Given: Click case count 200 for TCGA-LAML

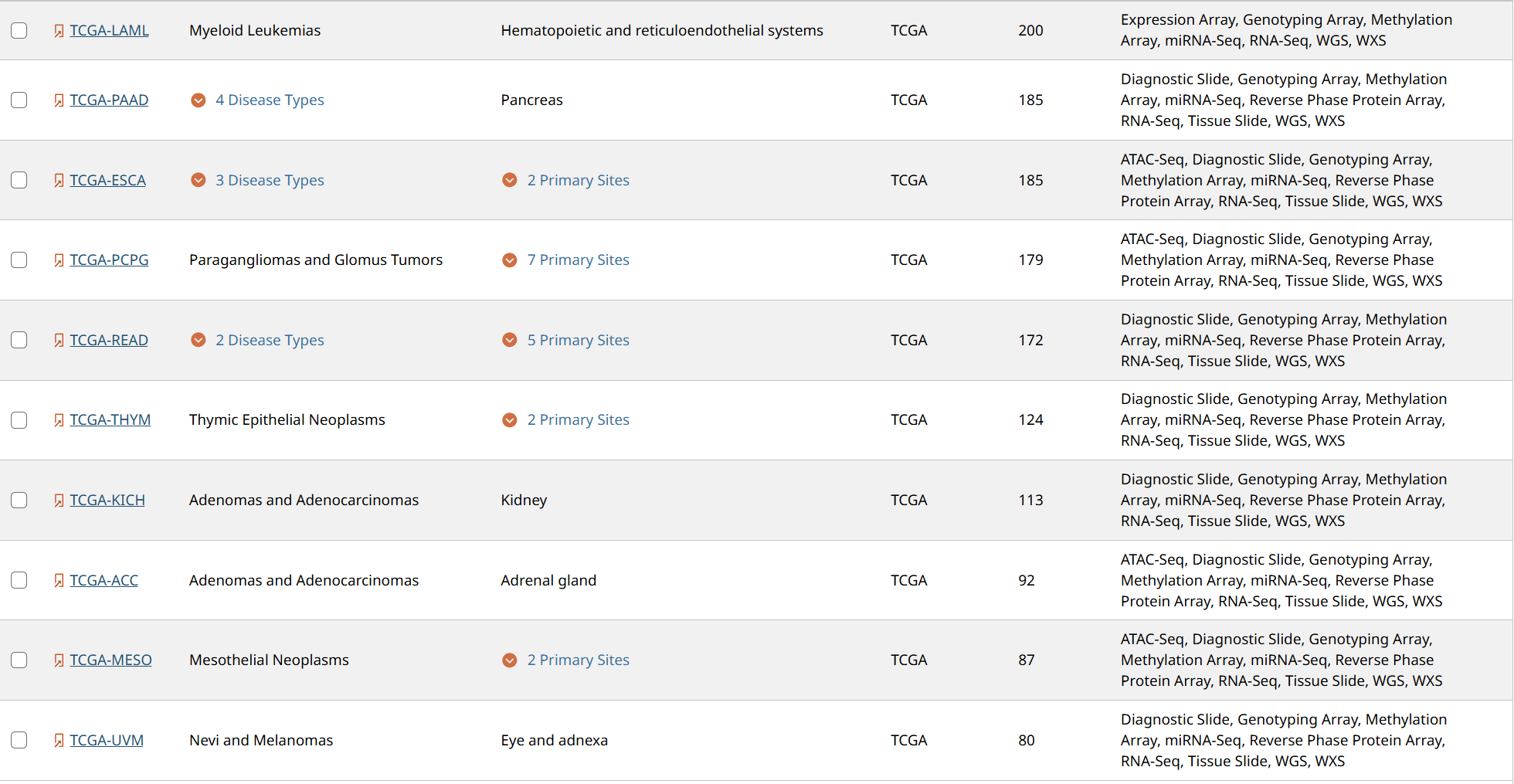Looking at the screenshot, I should pyautogui.click(x=1030, y=30).
